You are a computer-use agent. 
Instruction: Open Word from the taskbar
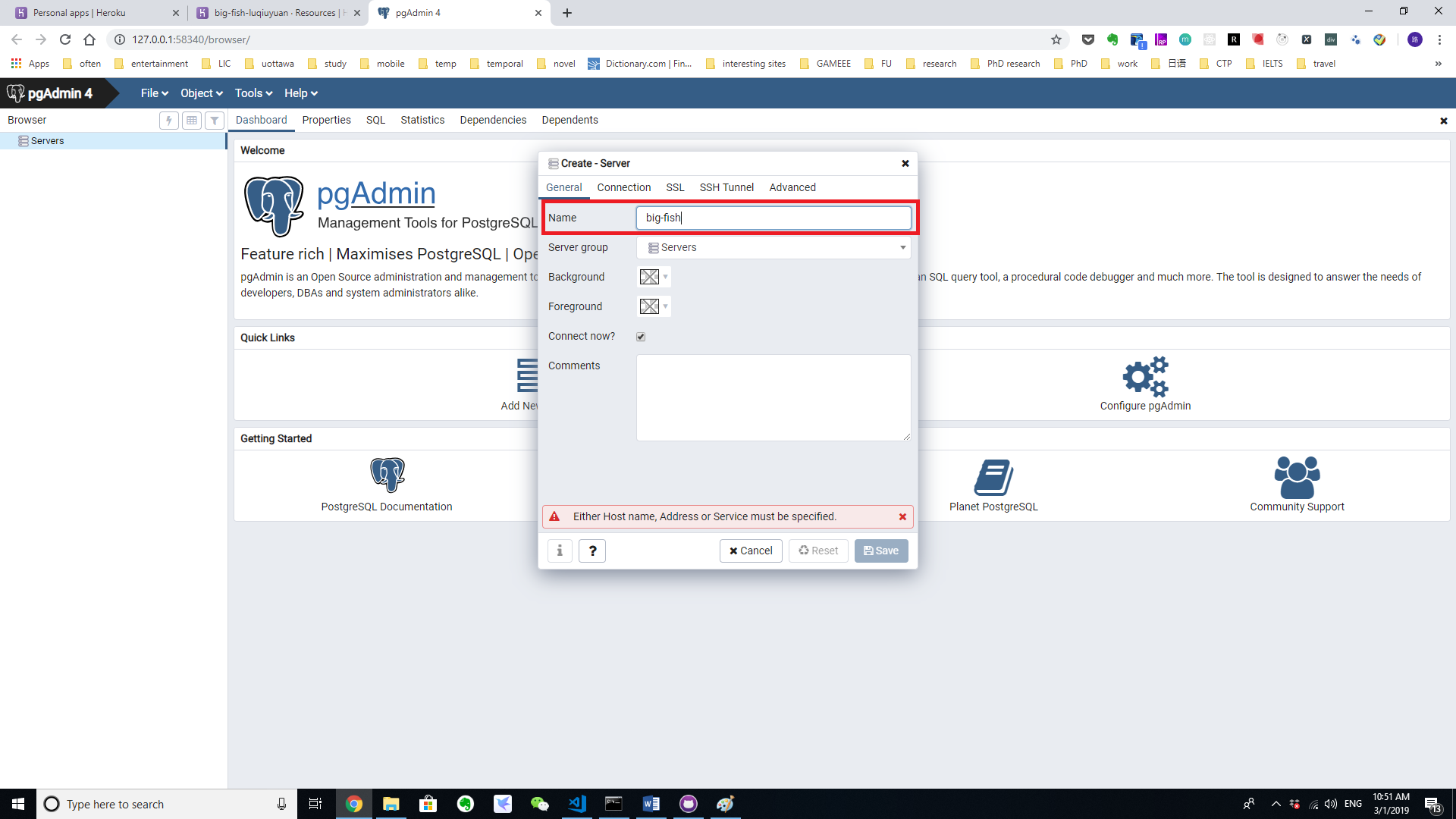coord(651,804)
